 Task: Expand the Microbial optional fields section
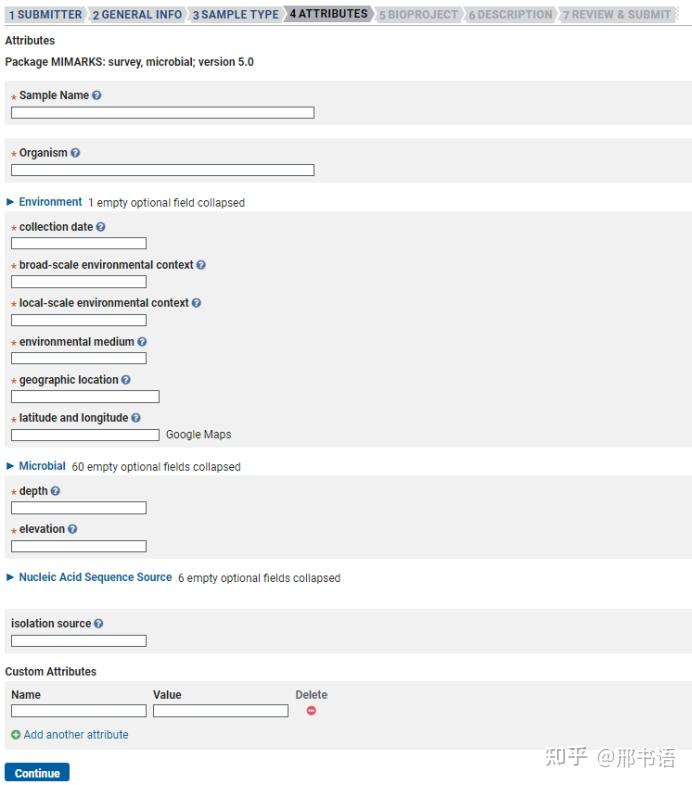coord(41,466)
